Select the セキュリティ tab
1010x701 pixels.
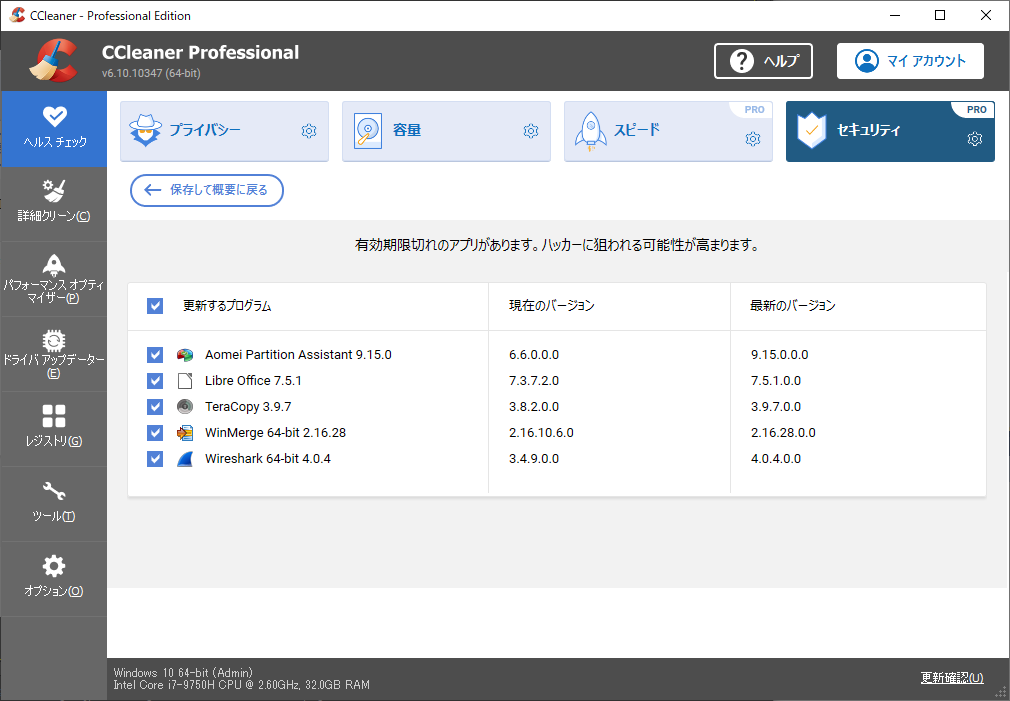(x=890, y=131)
